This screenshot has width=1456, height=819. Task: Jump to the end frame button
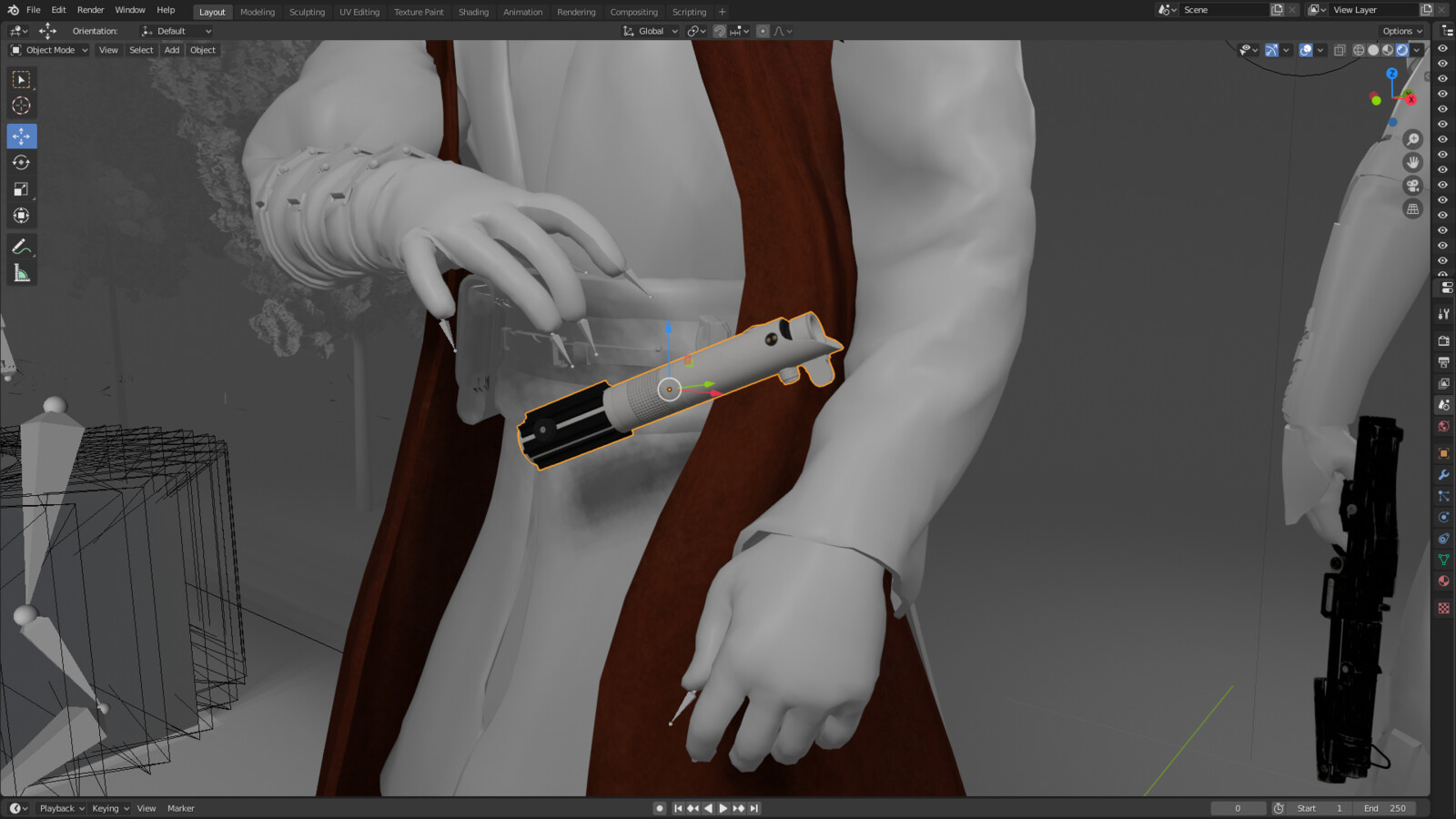click(754, 808)
